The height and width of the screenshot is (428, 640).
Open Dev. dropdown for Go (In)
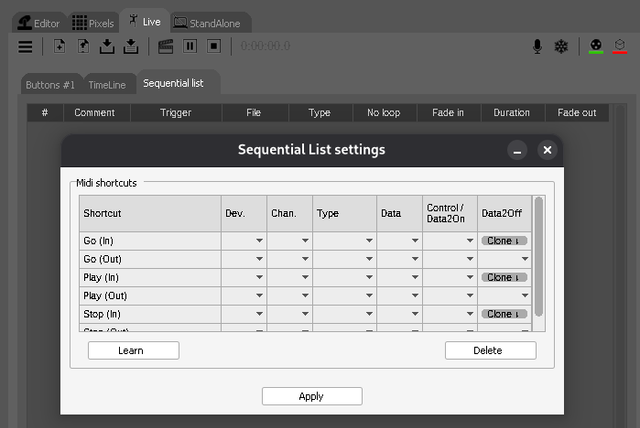click(x=244, y=241)
